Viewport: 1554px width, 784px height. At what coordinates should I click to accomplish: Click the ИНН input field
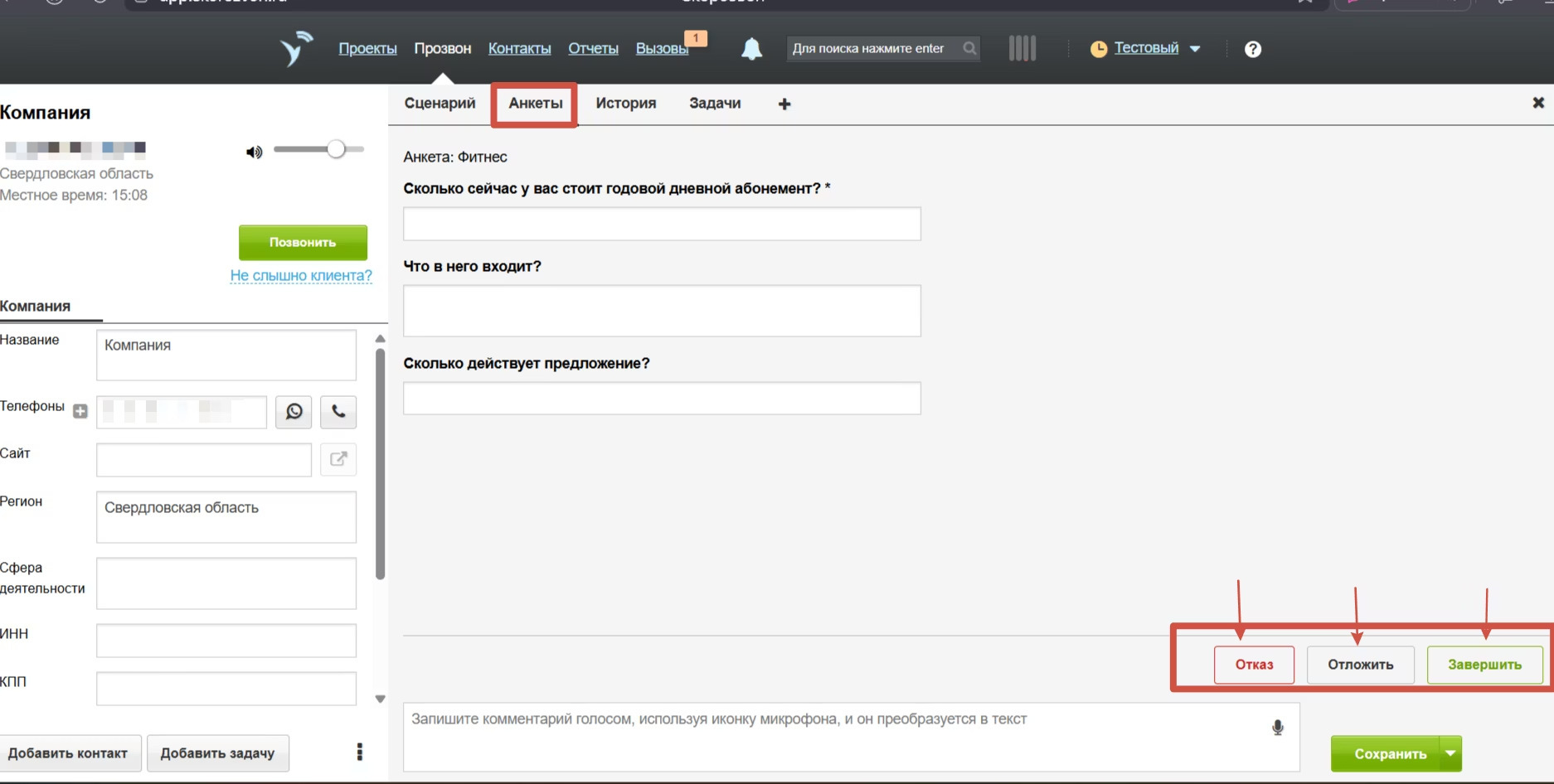click(x=226, y=641)
